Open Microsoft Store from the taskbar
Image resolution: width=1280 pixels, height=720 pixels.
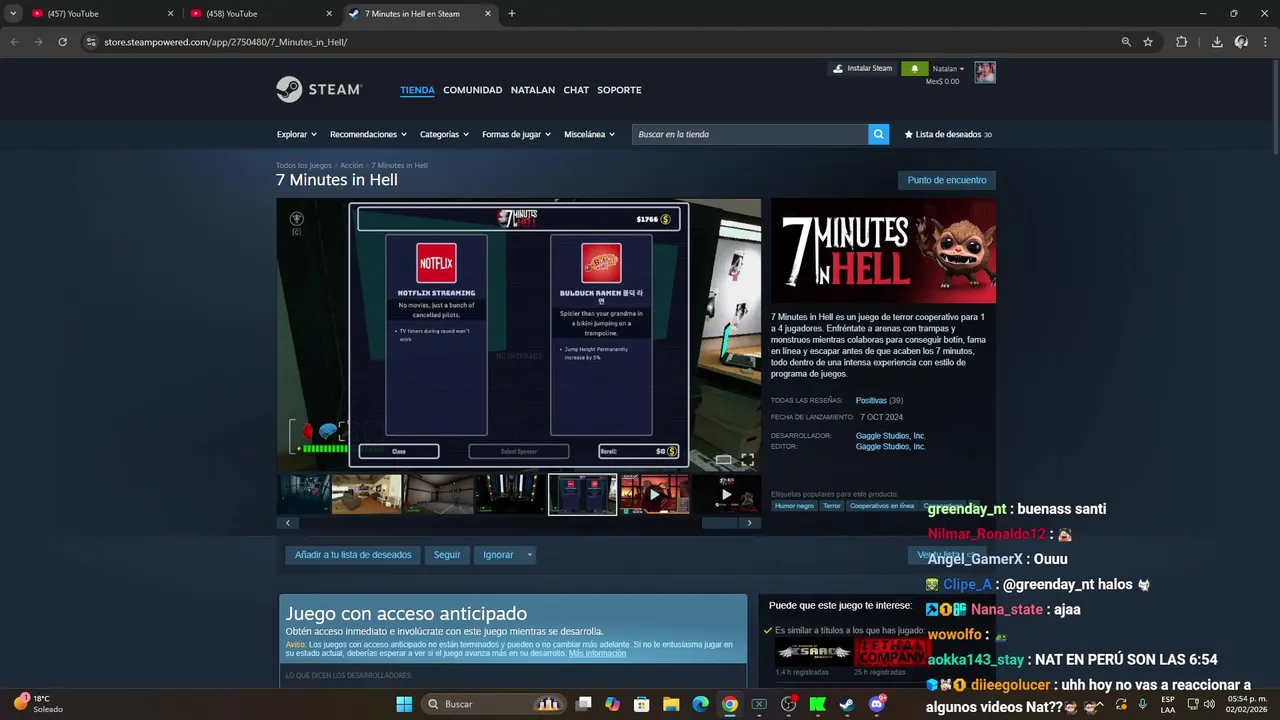642,704
